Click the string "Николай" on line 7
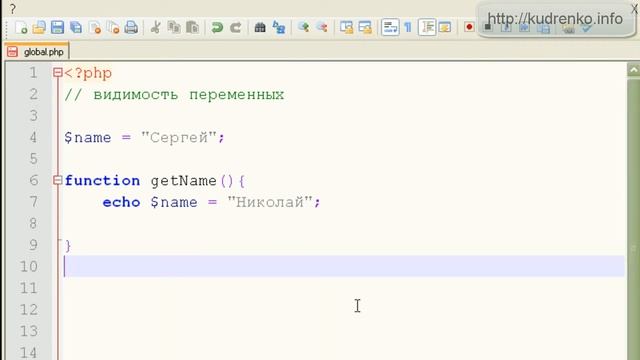Image resolution: width=640 pixels, height=360 pixels. click(x=270, y=202)
